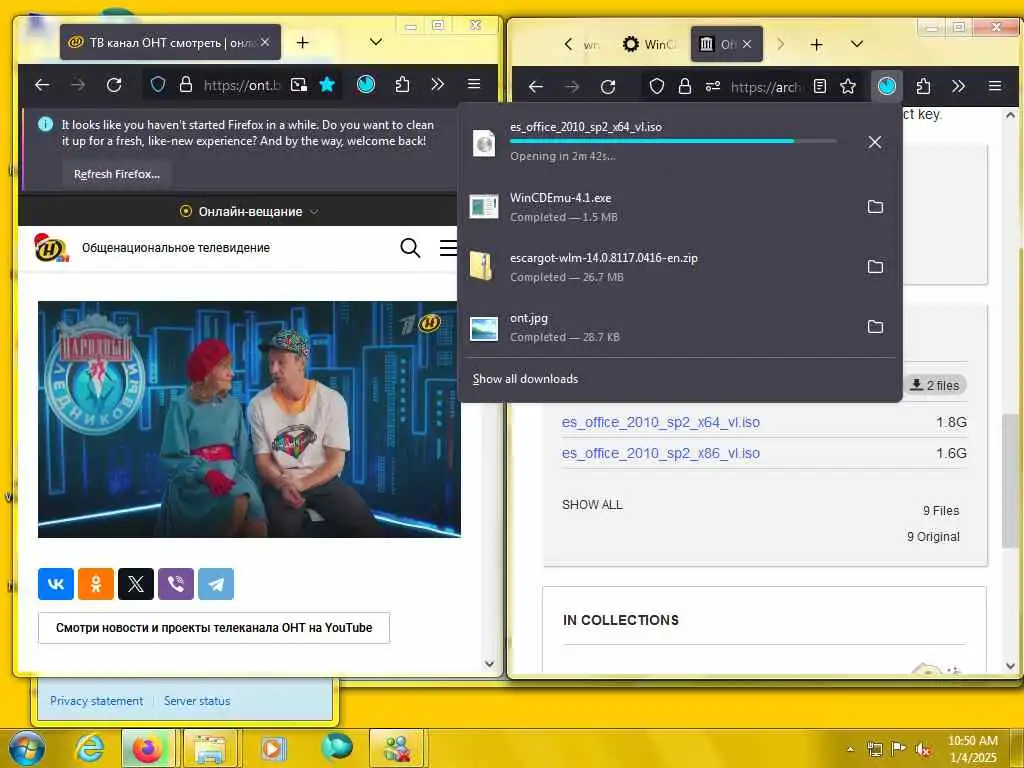Click the padlock site info icon in left window
The height and width of the screenshot is (768, 1024).
point(186,85)
